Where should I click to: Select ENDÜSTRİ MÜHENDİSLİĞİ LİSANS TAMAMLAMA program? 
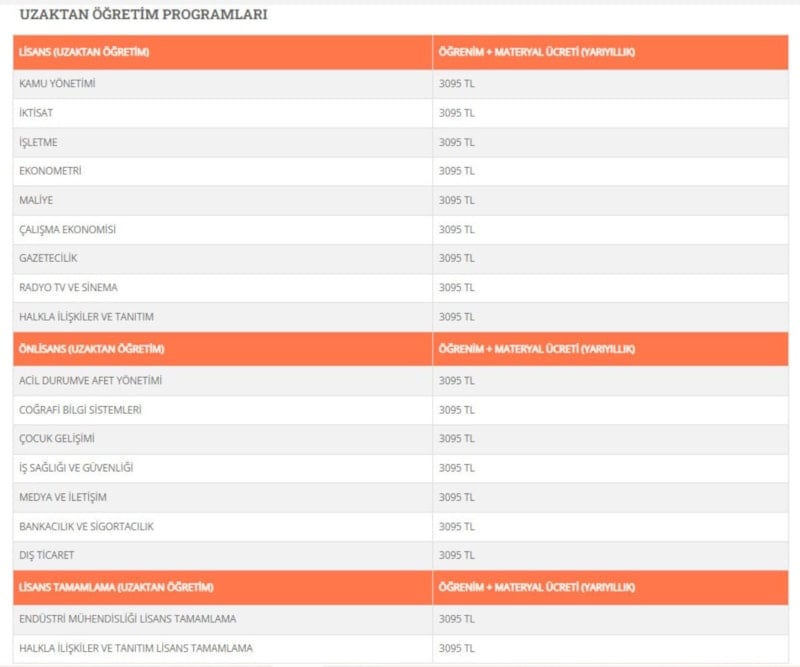point(128,619)
